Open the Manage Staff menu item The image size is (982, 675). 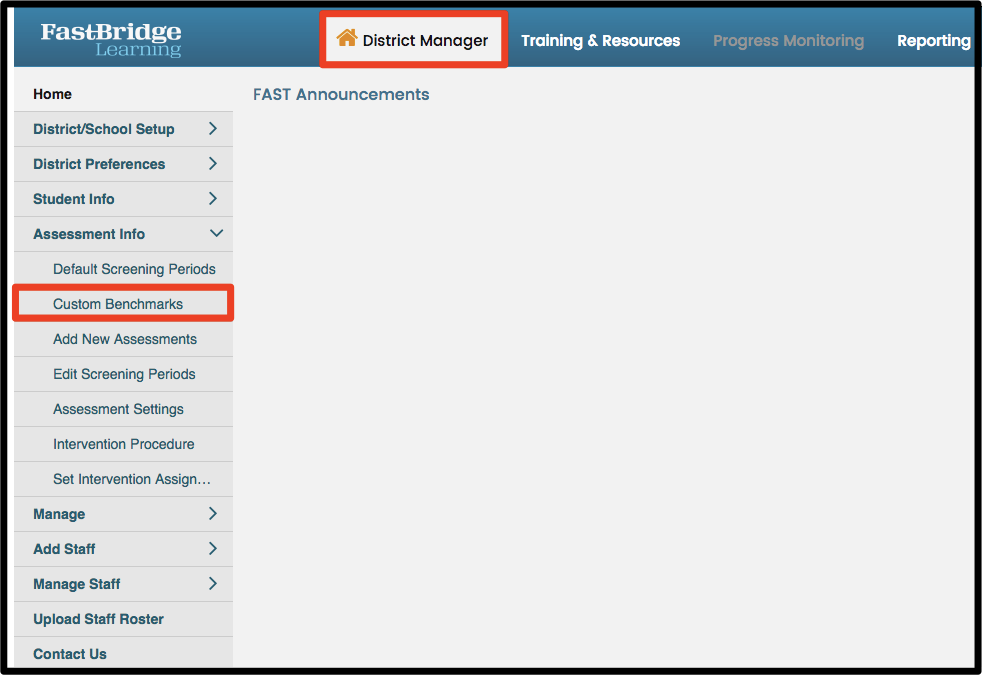pos(123,585)
